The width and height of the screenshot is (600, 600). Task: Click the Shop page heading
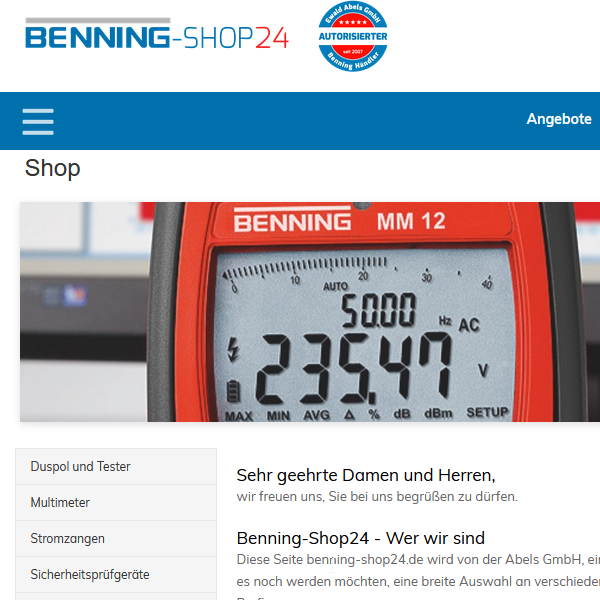point(52,168)
